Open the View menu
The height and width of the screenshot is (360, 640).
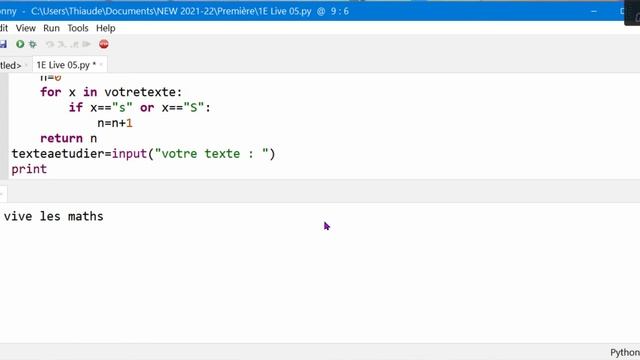[26, 28]
